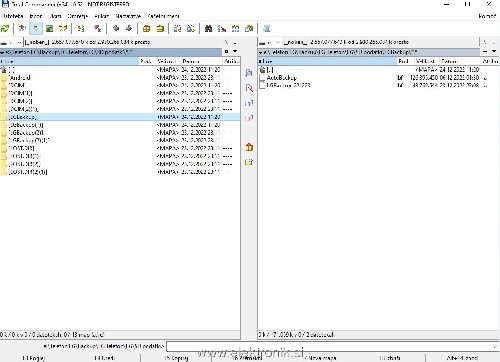This screenshot has height=362, width=500.
Task: Open the Začetni meni menu
Action: [x=163, y=16]
